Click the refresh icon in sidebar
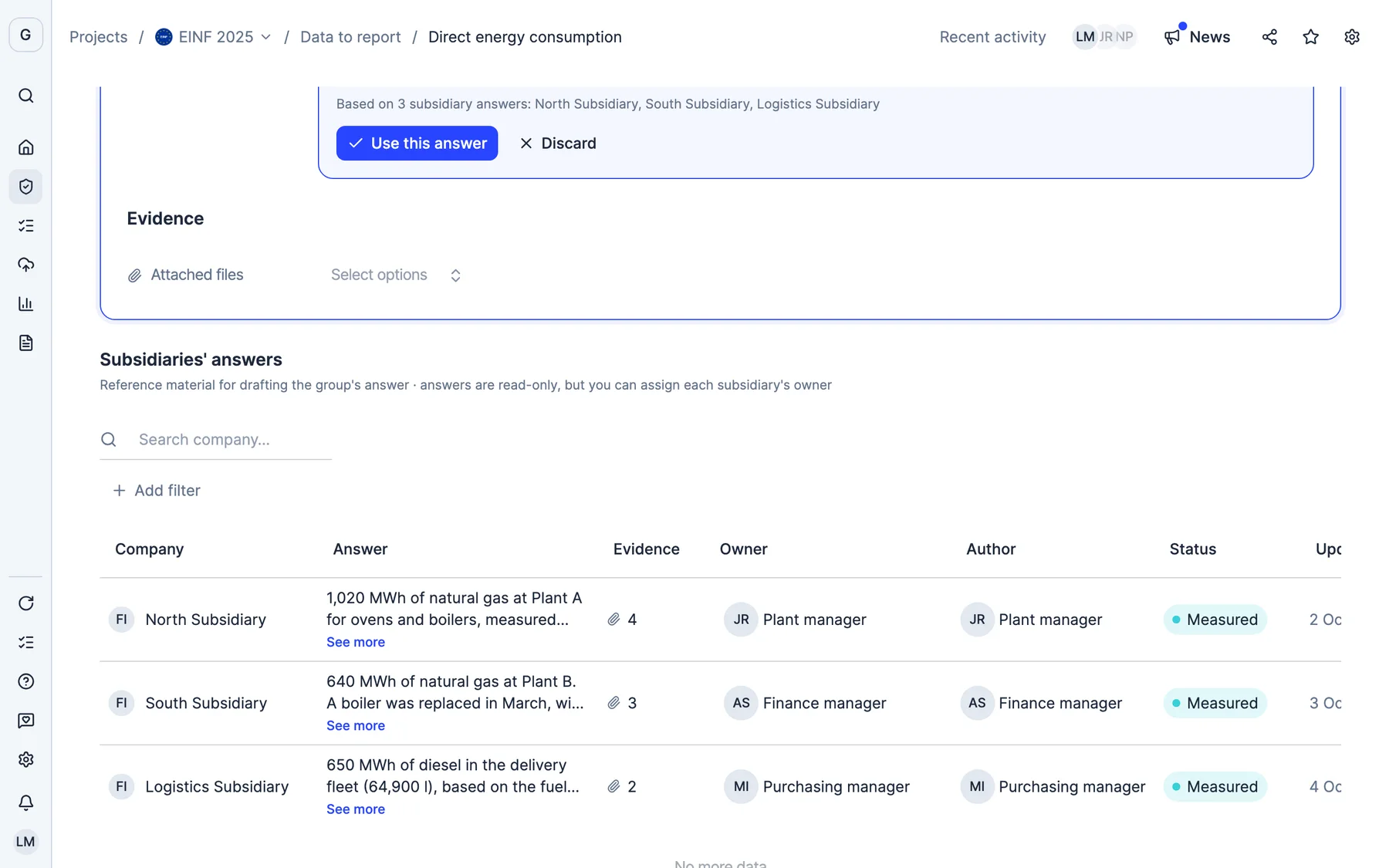This screenshot has height=868, width=1389. (x=25, y=603)
